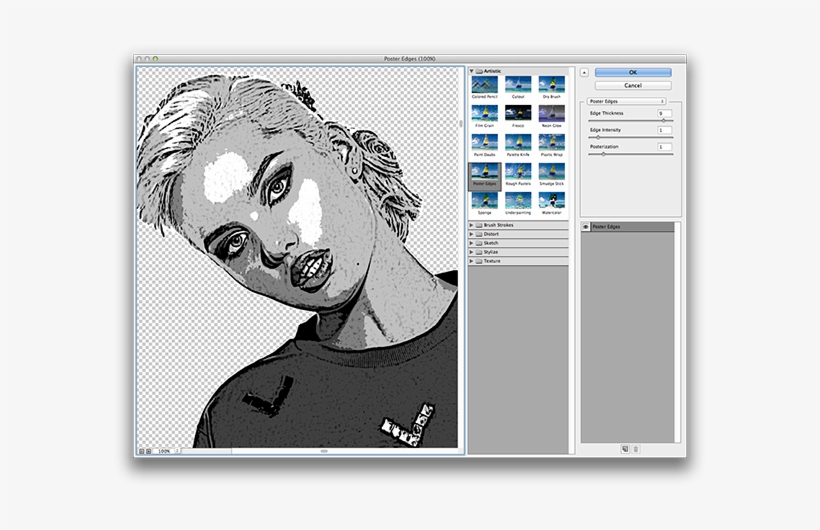
Task: Select the Poster Edges effect layer row
Action: click(628, 227)
